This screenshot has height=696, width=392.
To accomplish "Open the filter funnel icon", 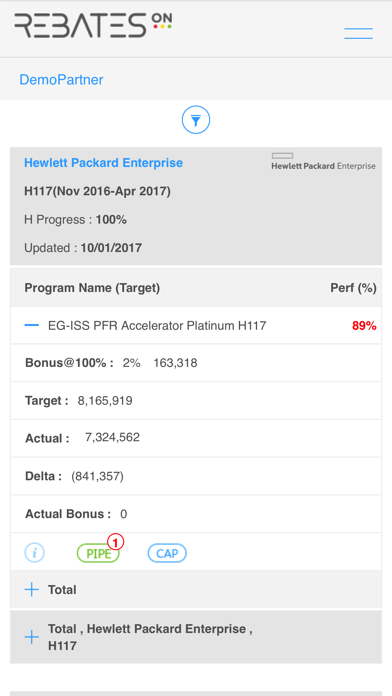I will point(196,120).
